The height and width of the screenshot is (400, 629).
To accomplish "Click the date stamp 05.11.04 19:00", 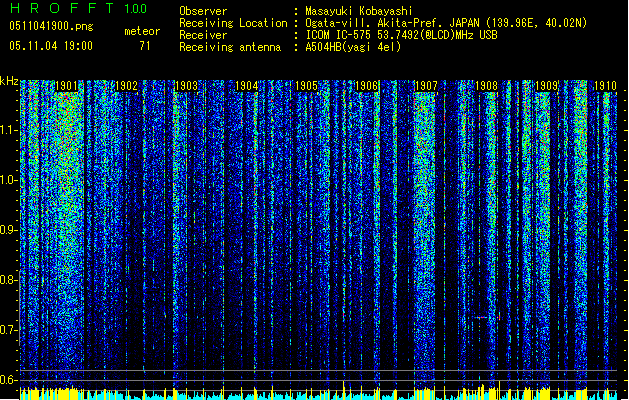I will point(51,46).
